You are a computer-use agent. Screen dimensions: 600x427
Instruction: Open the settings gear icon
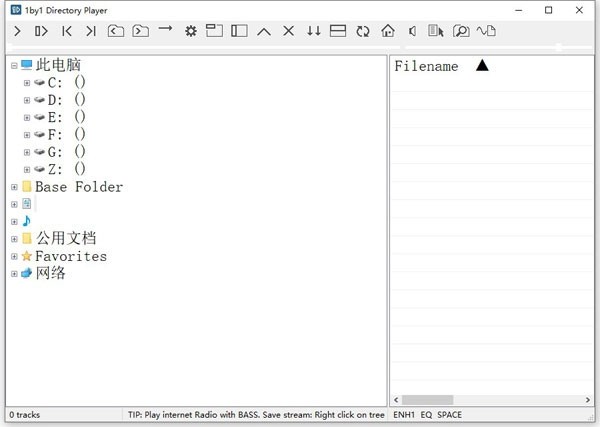point(191,32)
